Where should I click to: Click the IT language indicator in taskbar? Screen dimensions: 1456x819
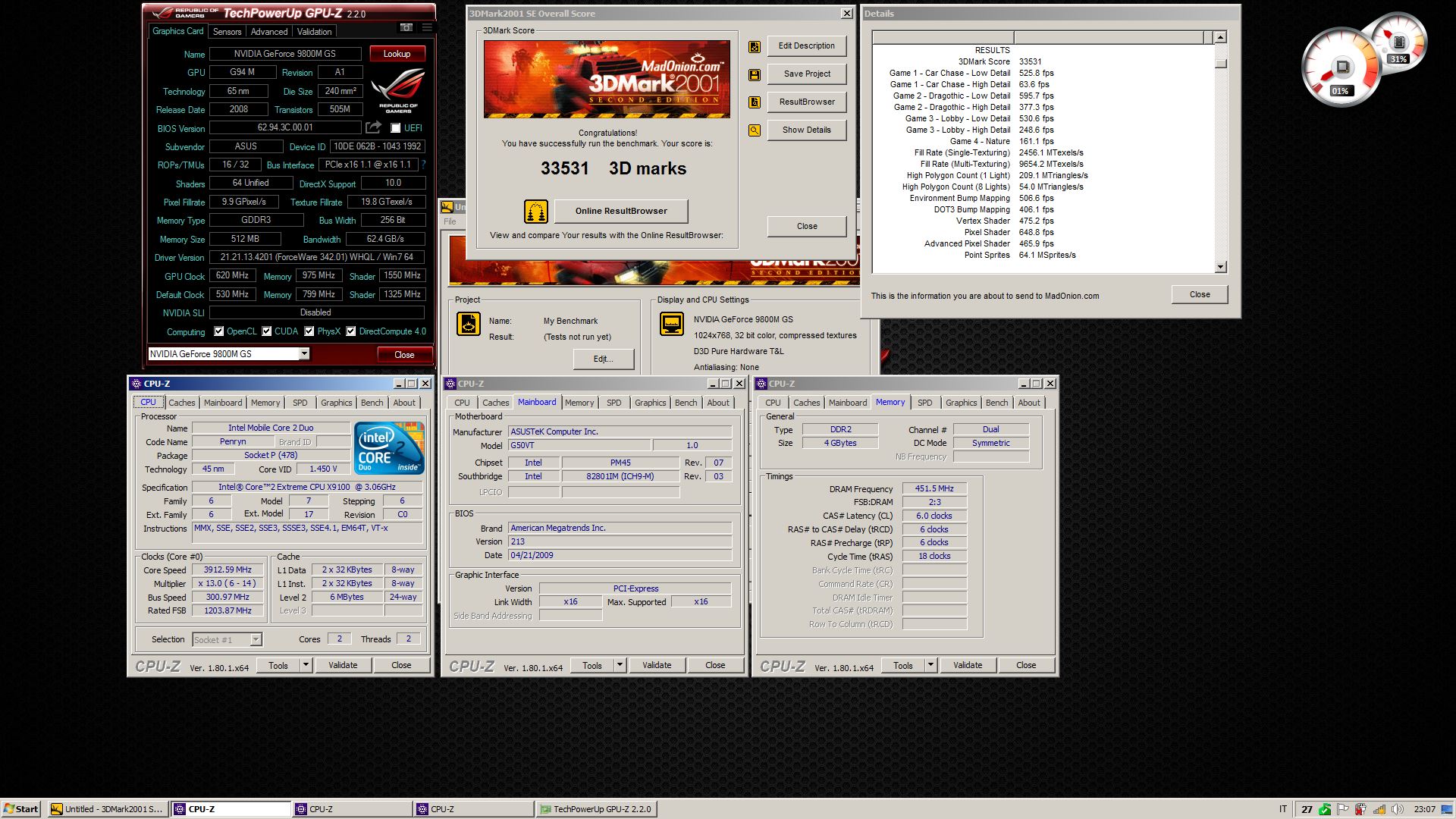click(x=1283, y=809)
